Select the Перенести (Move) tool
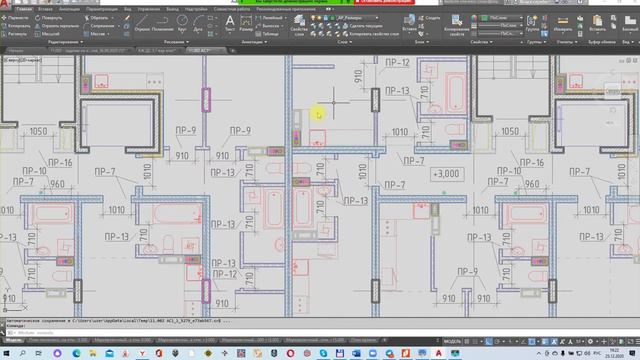 tap(16, 18)
